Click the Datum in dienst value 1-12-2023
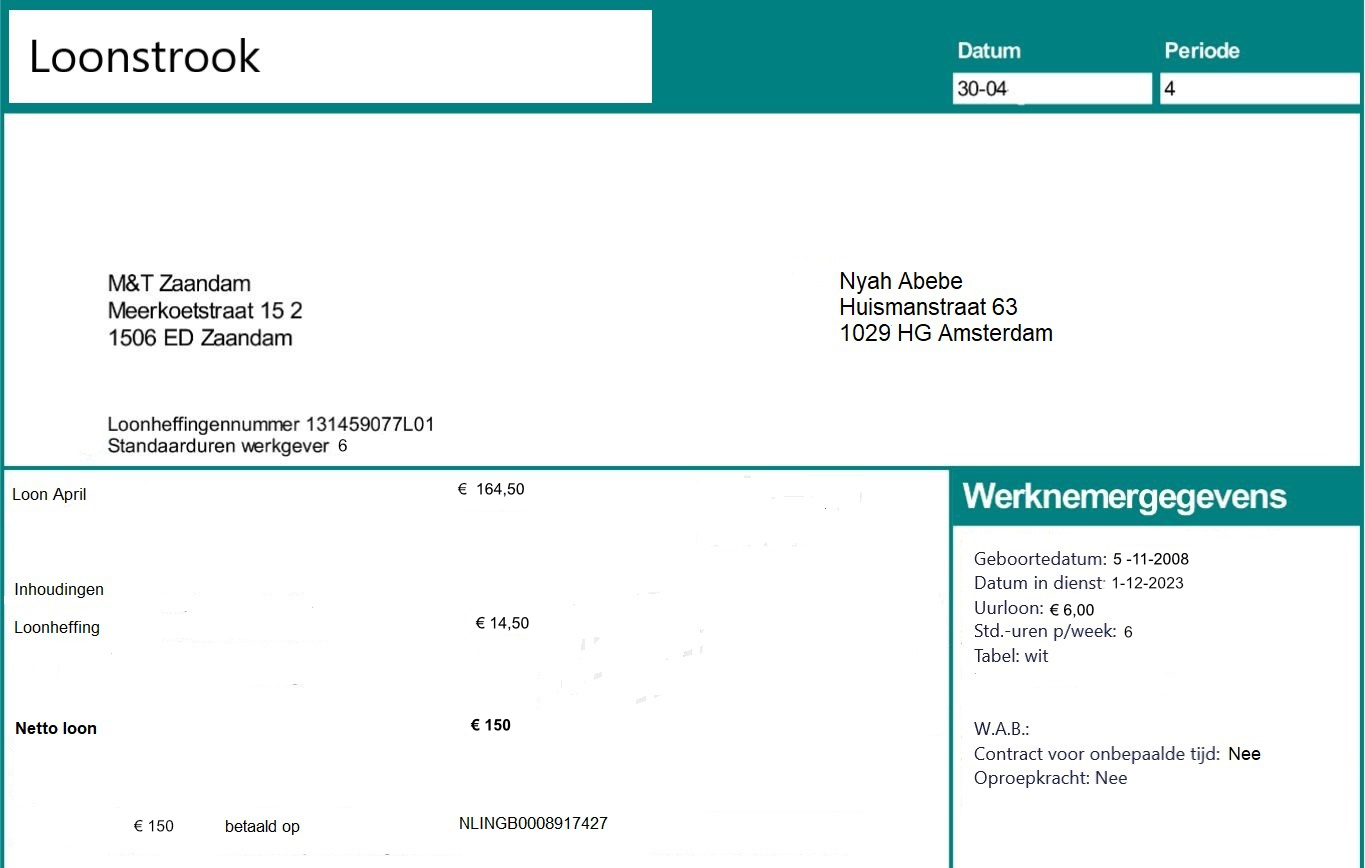This screenshot has width=1365, height=868. pyautogui.click(x=1147, y=583)
